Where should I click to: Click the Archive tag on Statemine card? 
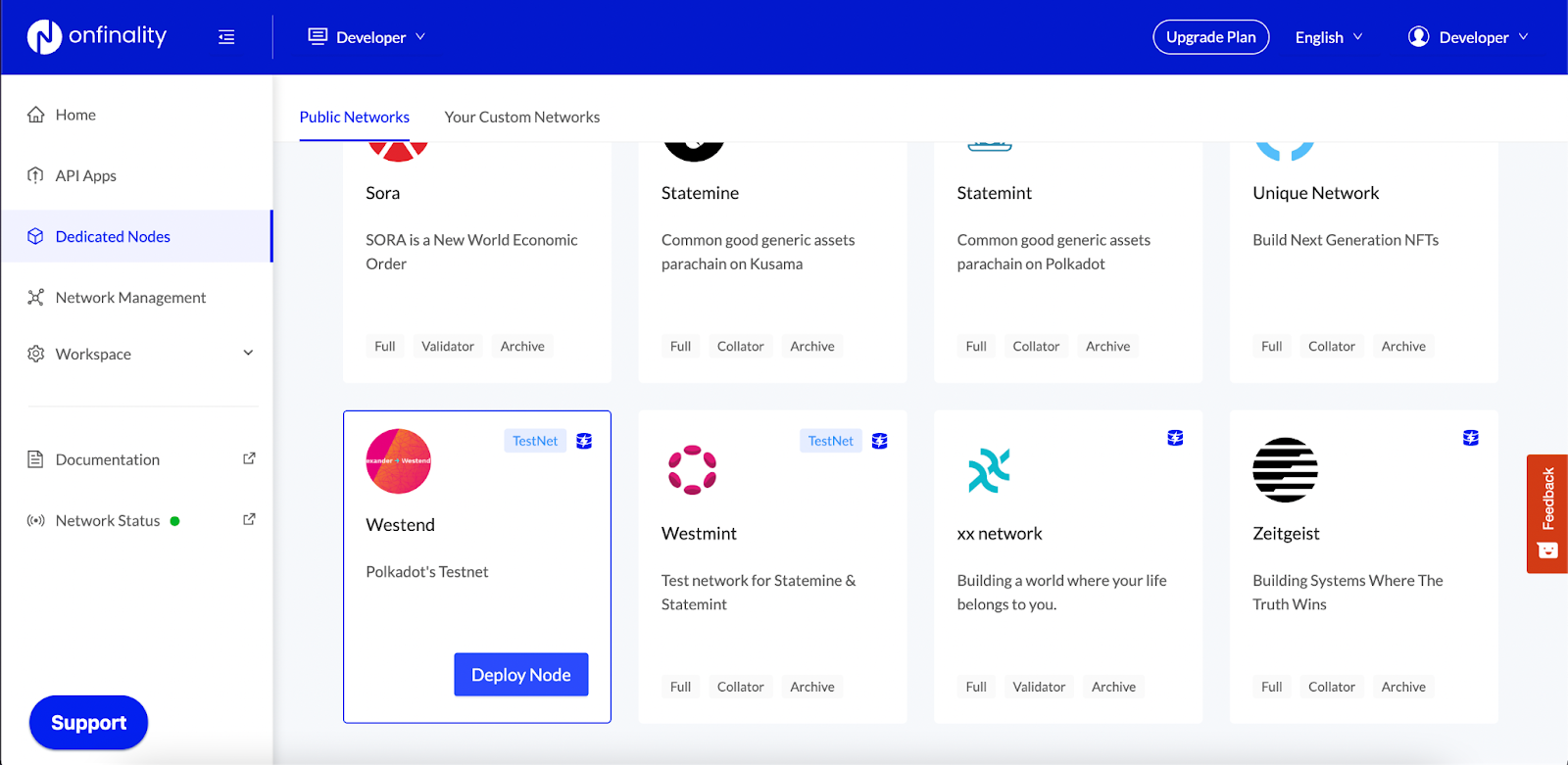pyautogui.click(x=812, y=346)
